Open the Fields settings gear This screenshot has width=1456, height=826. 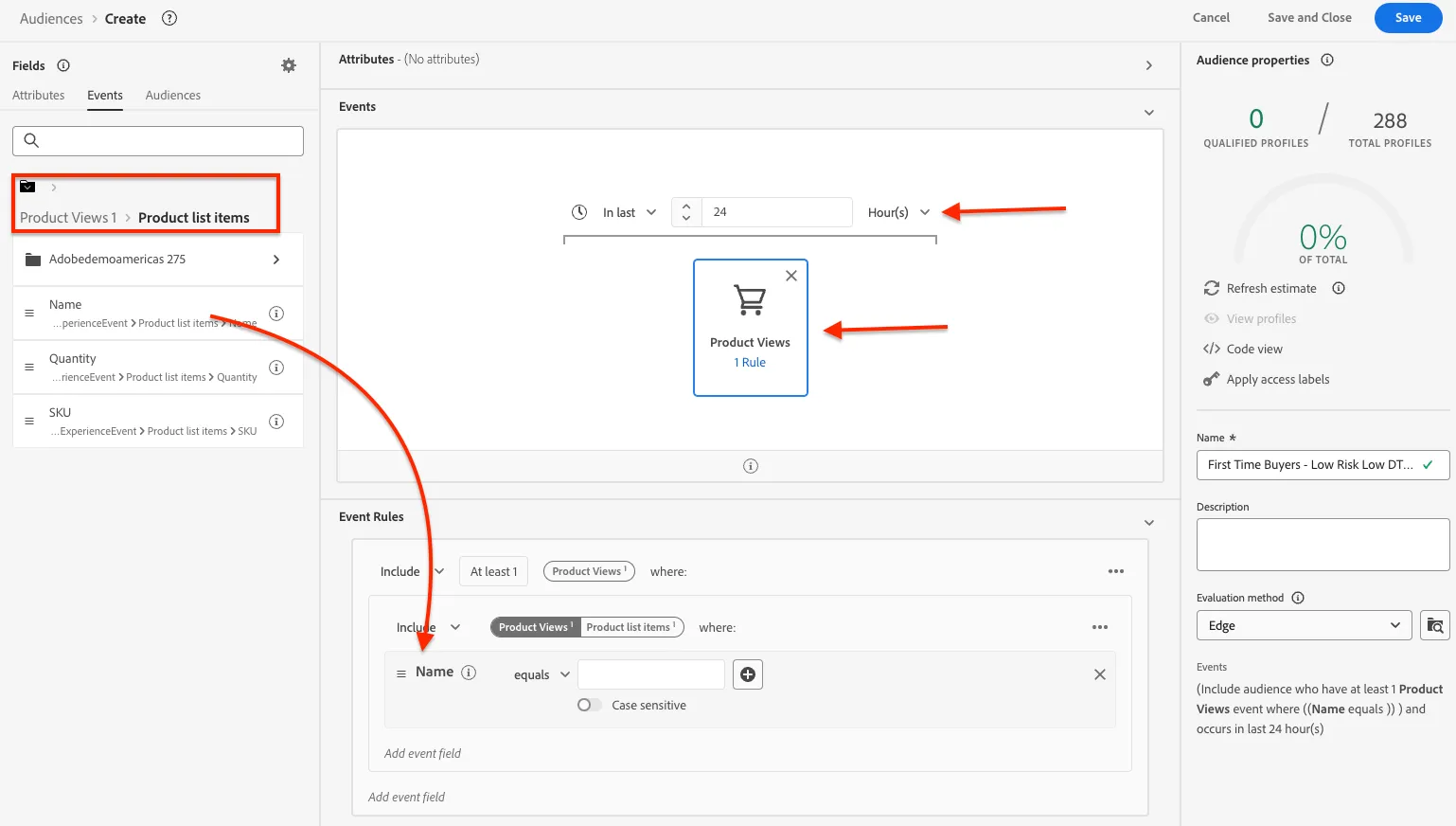pyautogui.click(x=289, y=65)
